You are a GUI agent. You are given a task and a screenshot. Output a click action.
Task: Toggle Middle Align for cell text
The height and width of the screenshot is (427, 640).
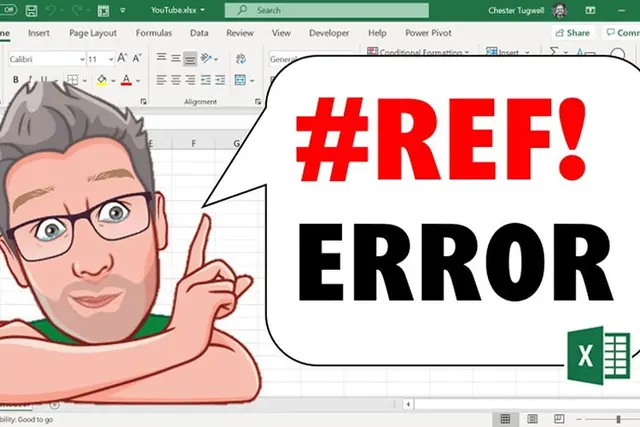pyautogui.click(x=176, y=58)
